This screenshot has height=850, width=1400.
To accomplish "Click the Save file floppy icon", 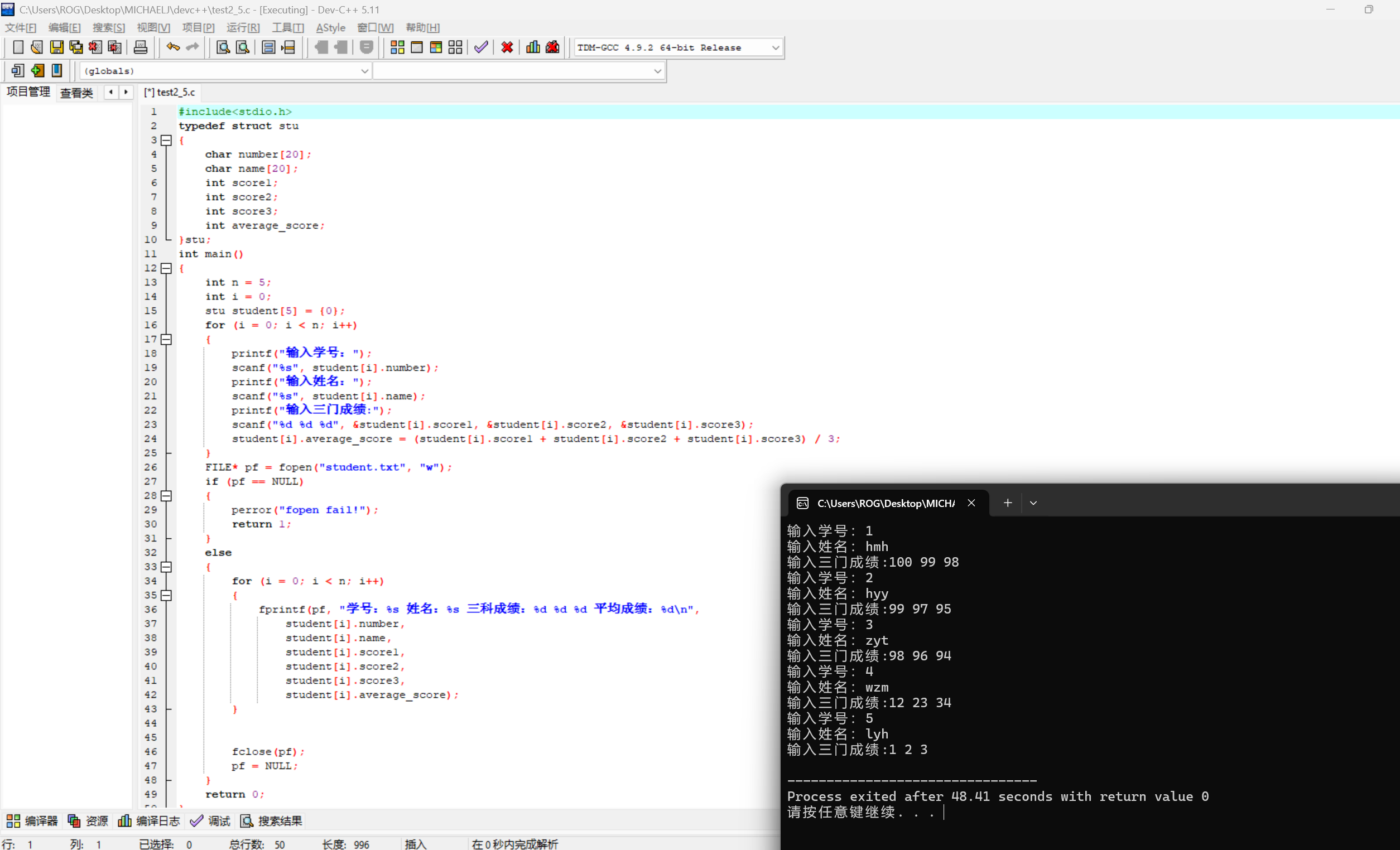I will click(x=56, y=48).
